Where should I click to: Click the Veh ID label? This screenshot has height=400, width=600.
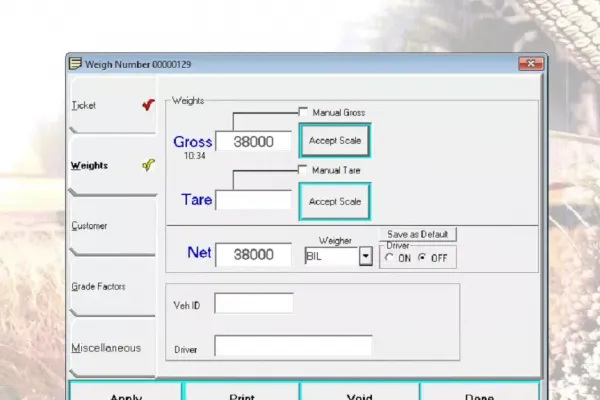[x=187, y=305]
